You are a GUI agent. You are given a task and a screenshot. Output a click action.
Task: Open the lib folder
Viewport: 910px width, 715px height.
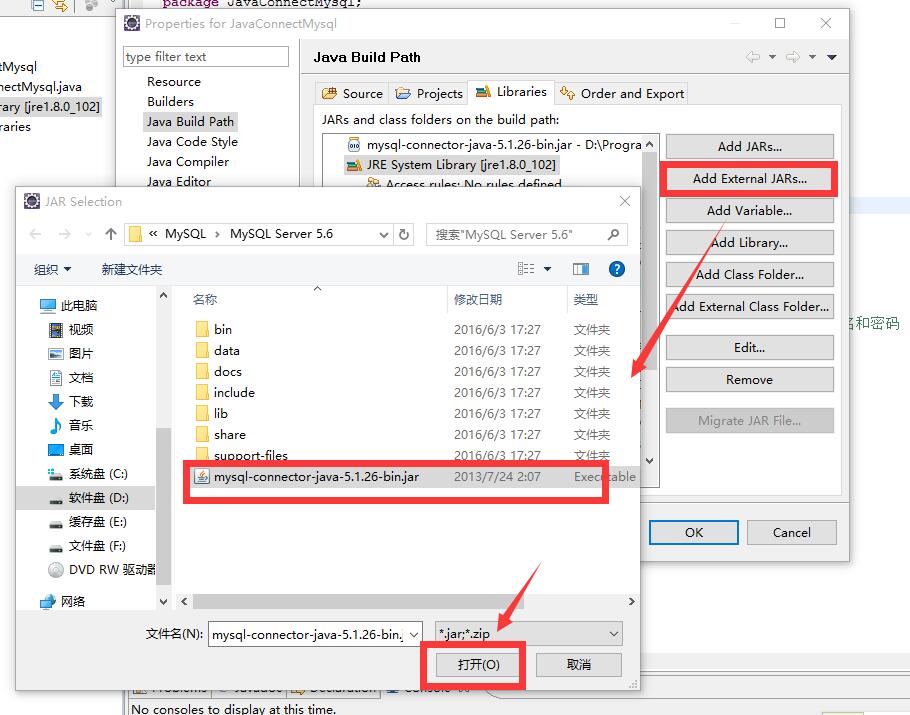pos(222,413)
